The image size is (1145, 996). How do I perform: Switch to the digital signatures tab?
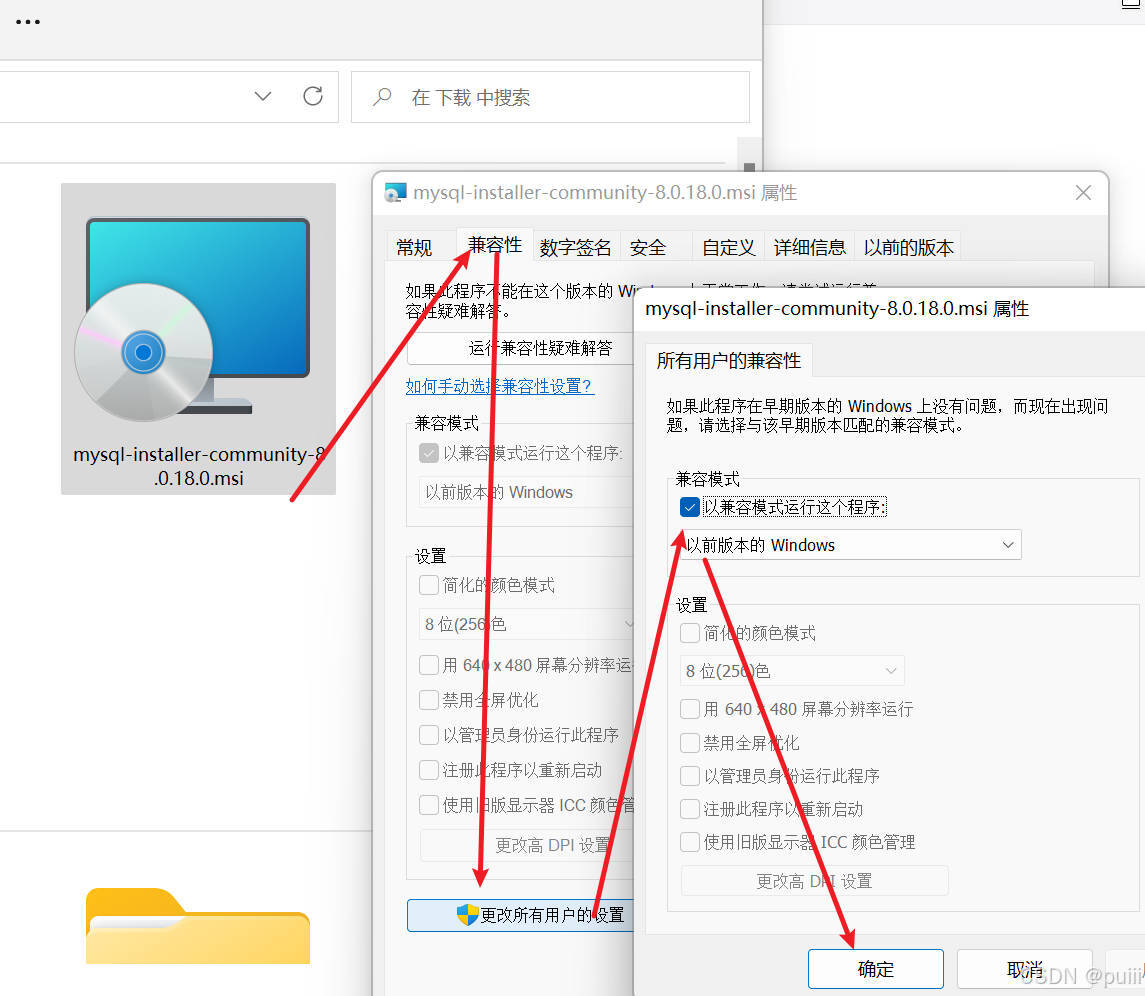tap(576, 245)
